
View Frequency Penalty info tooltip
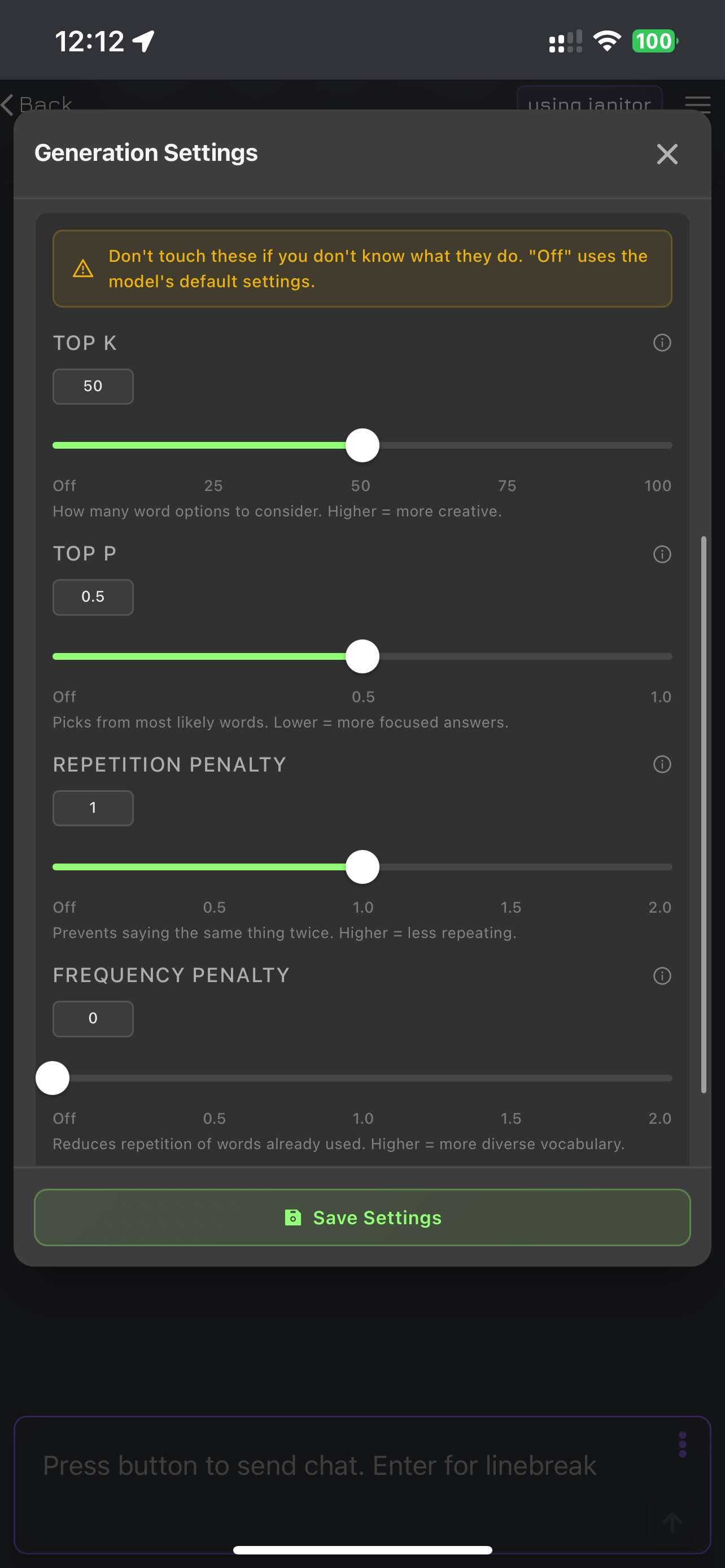point(662,976)
